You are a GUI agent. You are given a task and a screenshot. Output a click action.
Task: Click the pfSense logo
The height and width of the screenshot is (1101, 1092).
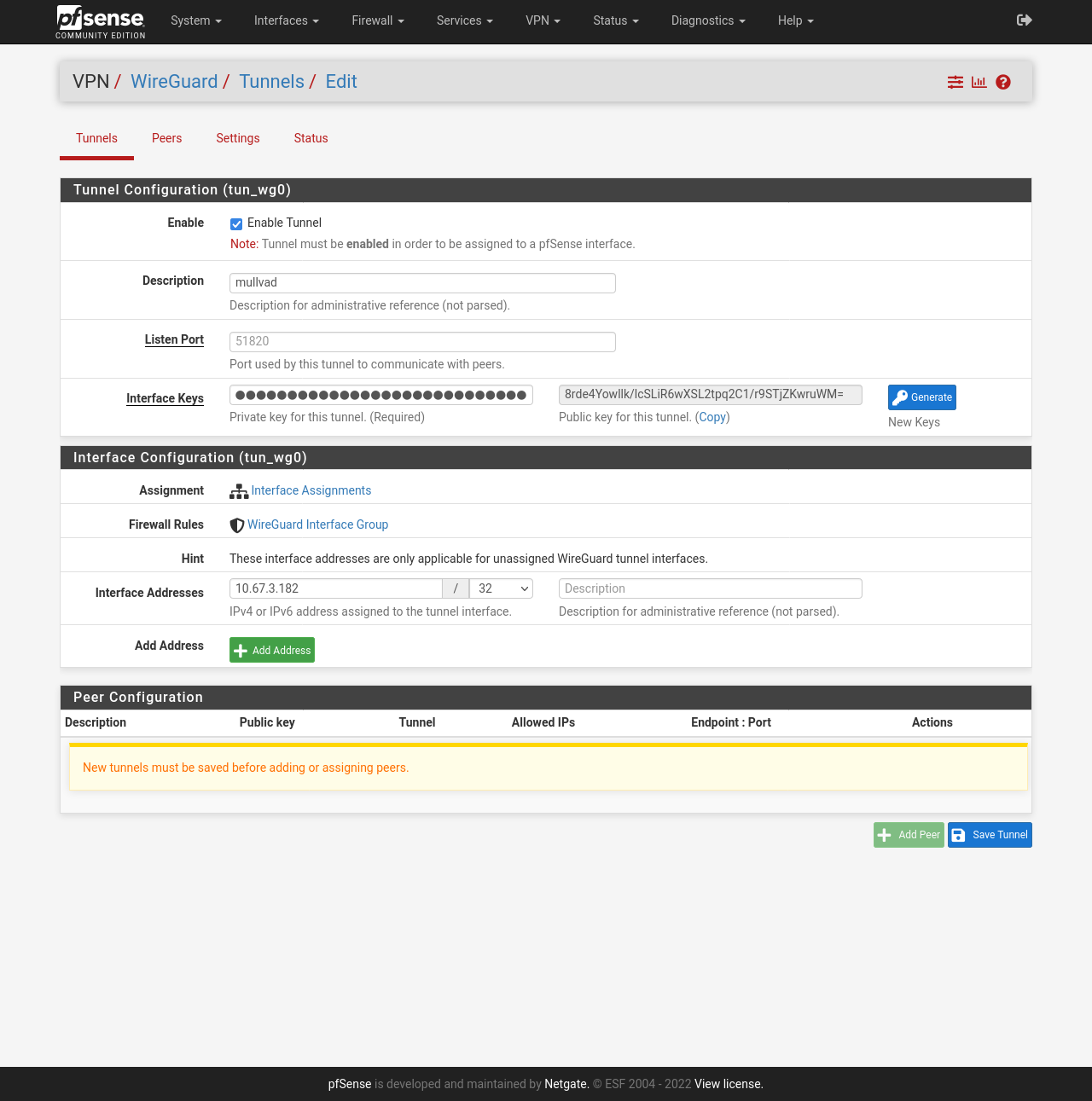point(101,21)
